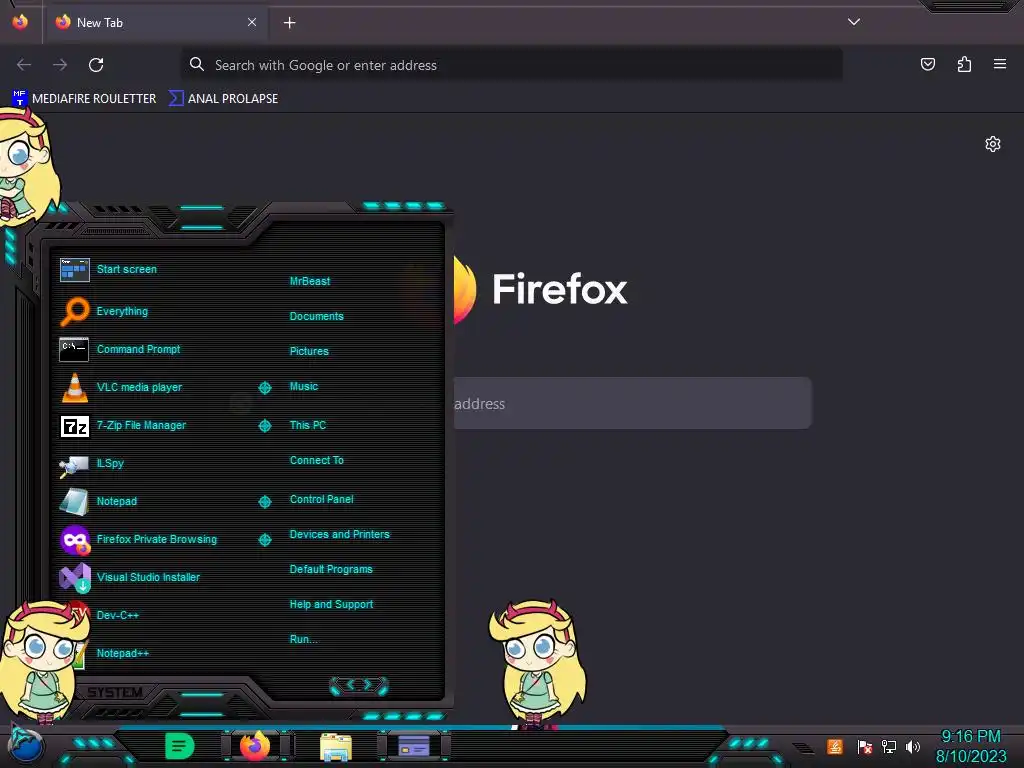This screenshot has width=1024, height=768.
Task: Click the Firefox taskbar icon
Action: (x=255, y=745)
